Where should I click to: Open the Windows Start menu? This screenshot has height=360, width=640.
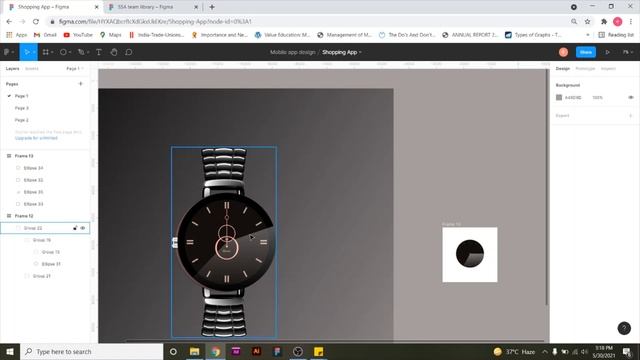click(10, 351)
